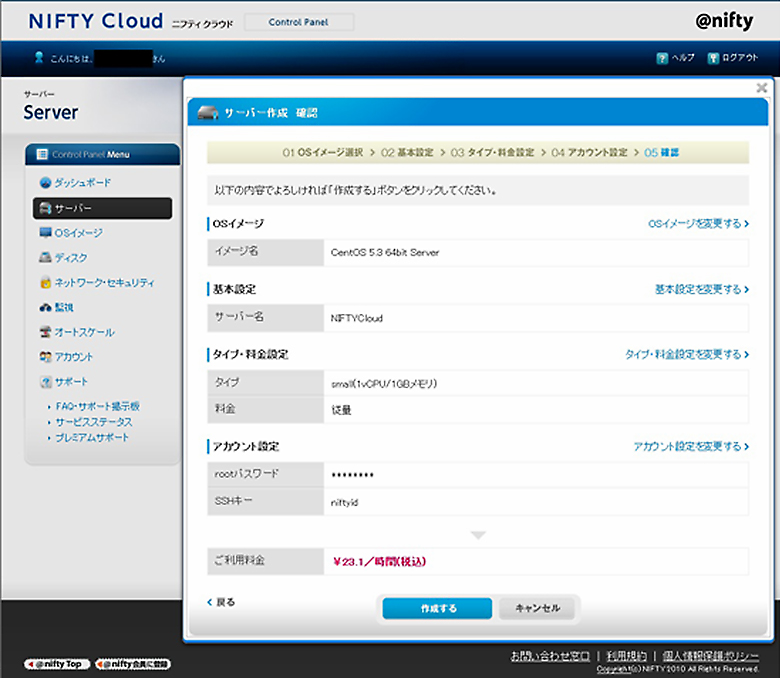
Task: Click OSイメージを変更する link
Action: 698,224
